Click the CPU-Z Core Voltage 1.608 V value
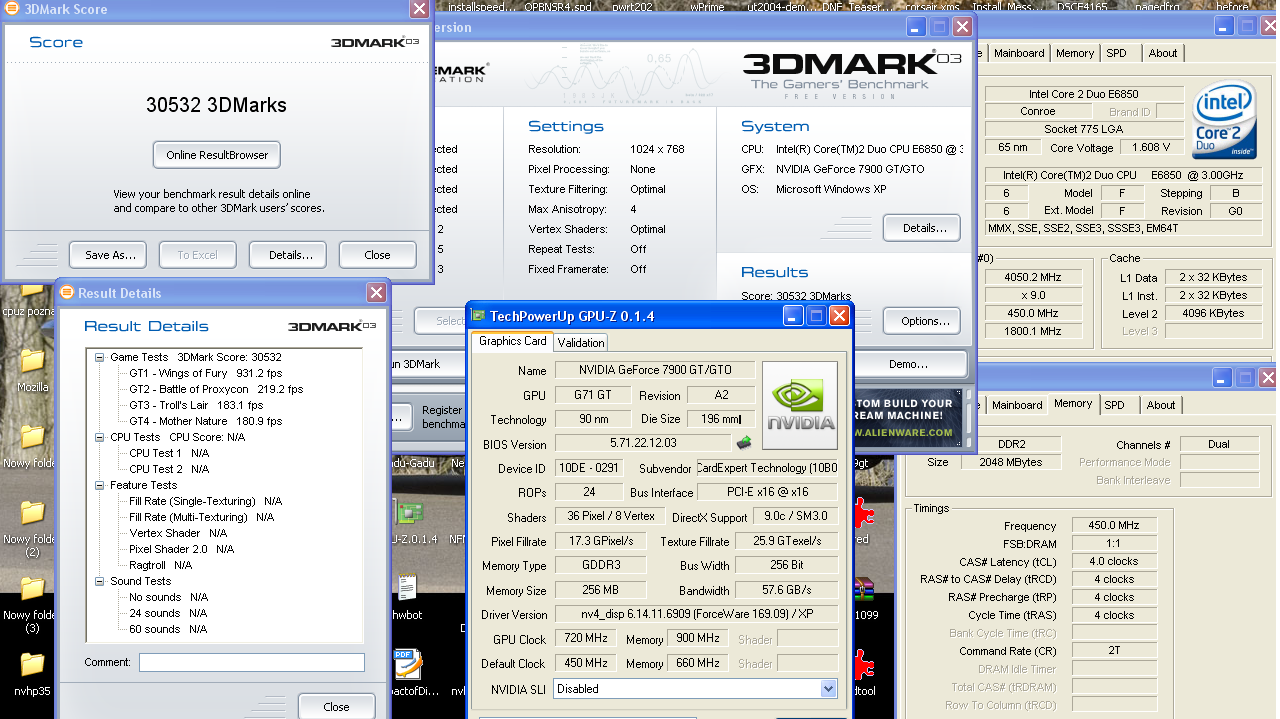 click(1151, 147)
